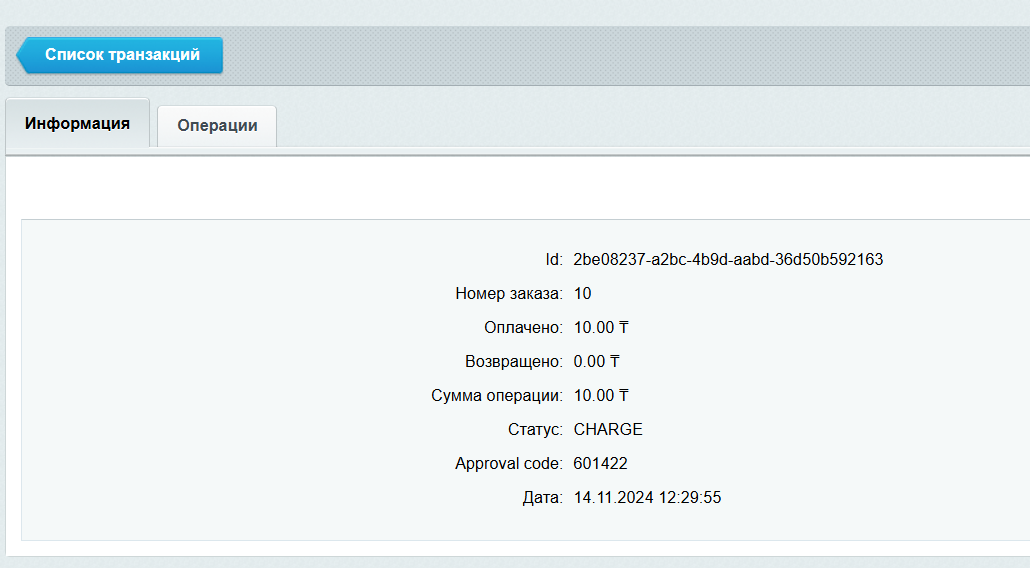The width and height of the screenshot is (1030, 568).
Task: Click the Статус label
Action: click(535, 430)
